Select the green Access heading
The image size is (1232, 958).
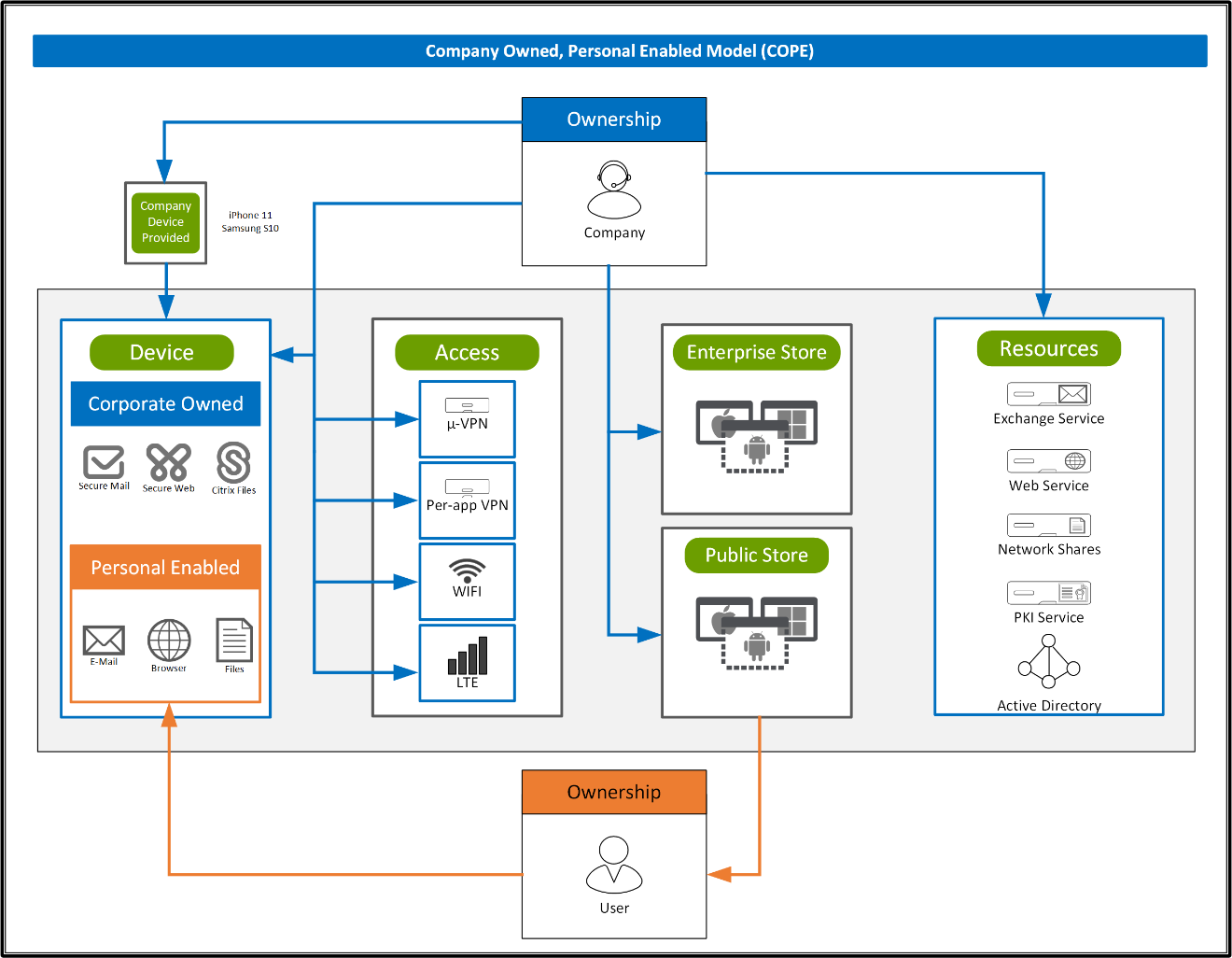(468, 352)
